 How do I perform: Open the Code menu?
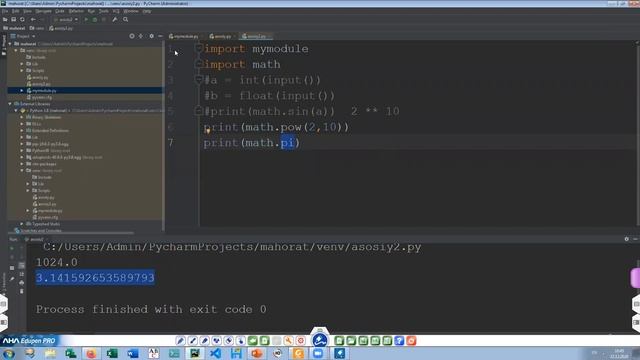(60, 11)
